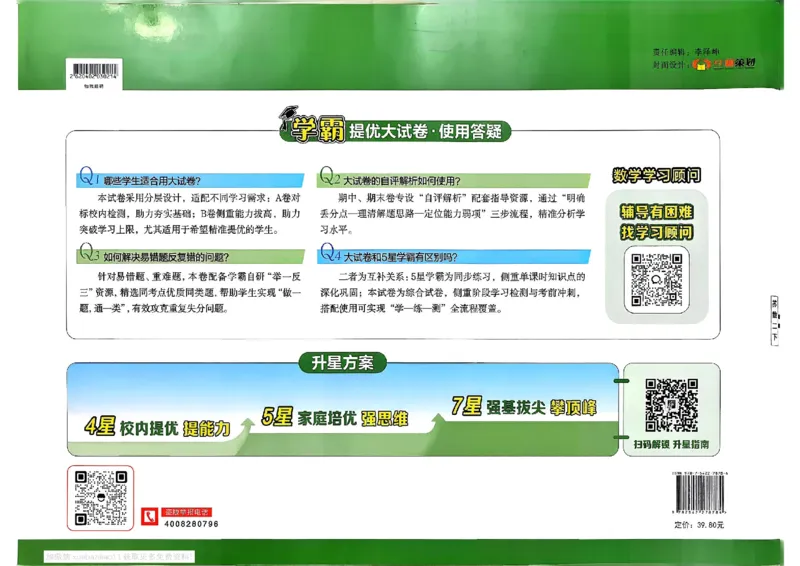The width and height of the screenshot is (800, 566).
Task: Select the large Q4 letter marker
Action: click(x=330, y=252)
